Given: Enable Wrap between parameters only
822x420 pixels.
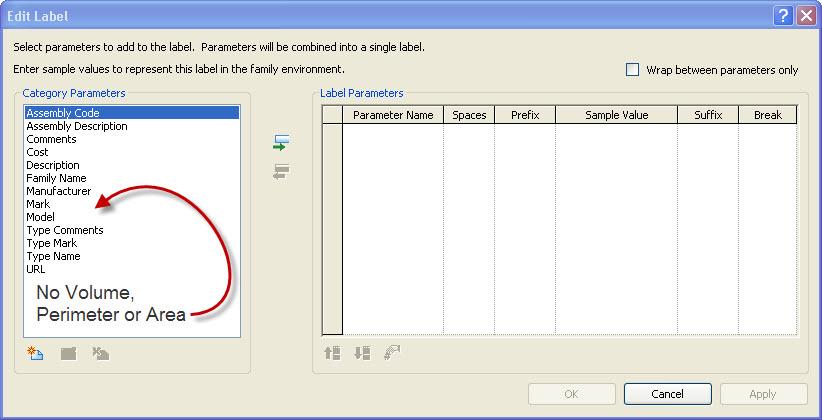Looking at the screenshot, I should pyautogui.click(x=633, y=70).
